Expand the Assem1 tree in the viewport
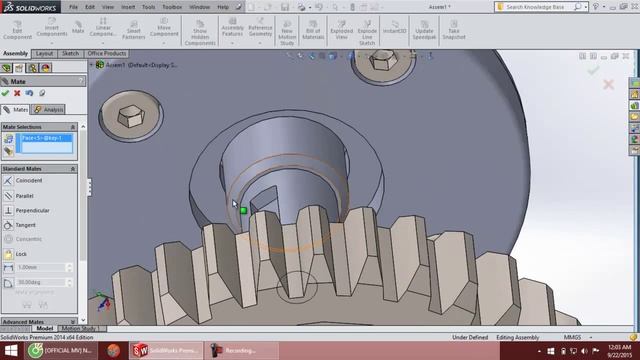The image size is (640, 360). [x=91, y=65]
